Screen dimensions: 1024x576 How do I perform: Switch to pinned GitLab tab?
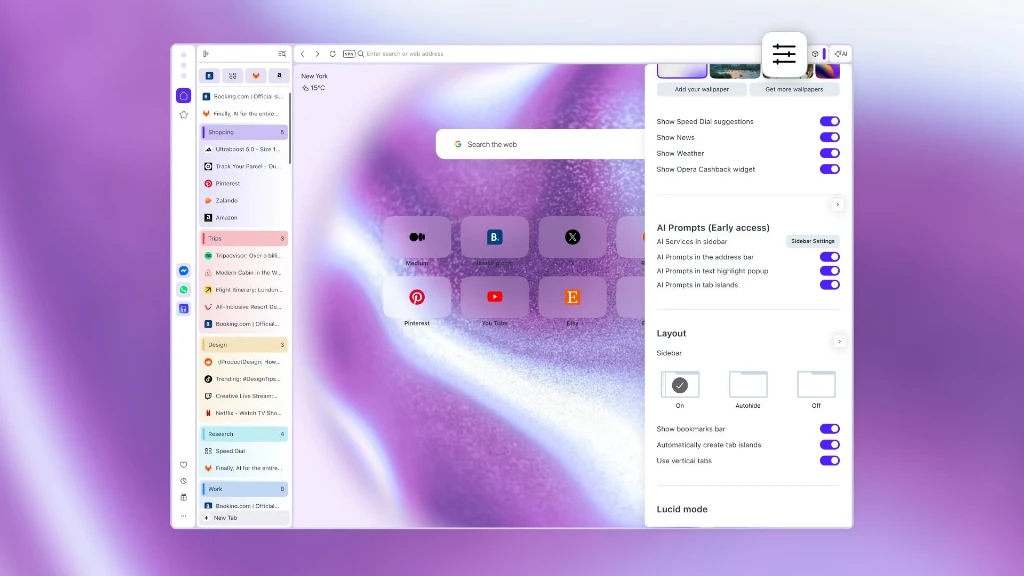[x=256, y=76]
